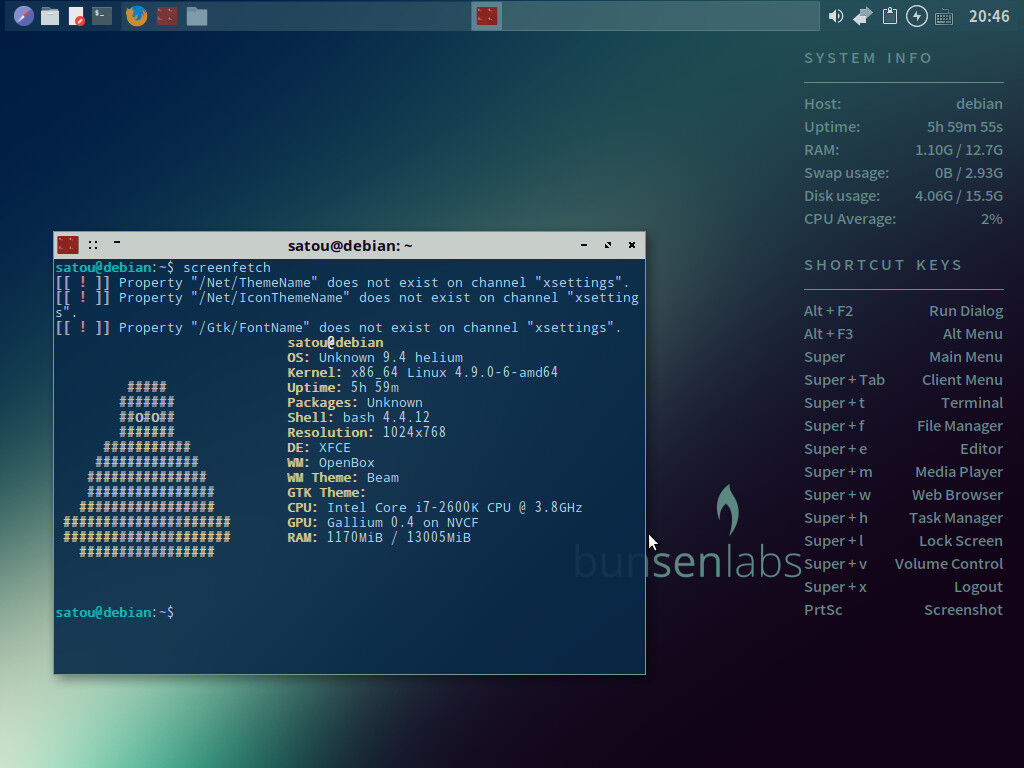
Task: Launch the text editor from the panel
Action: (x=76, y=16)
